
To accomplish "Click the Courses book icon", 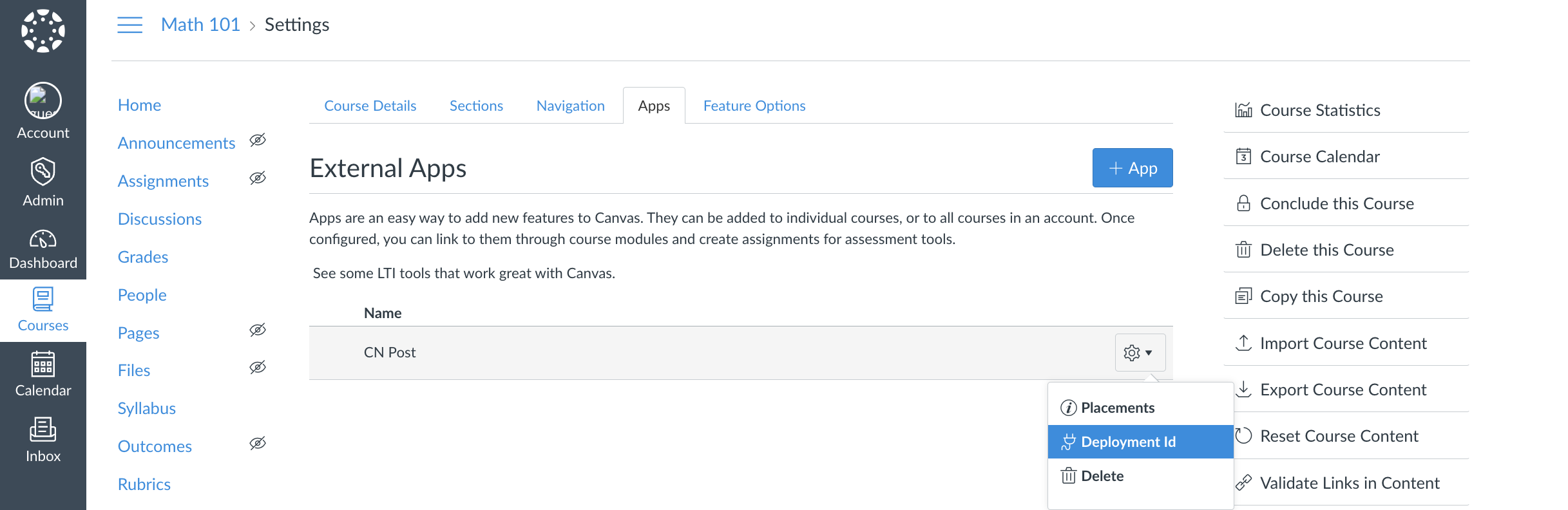I will point(43,300).
